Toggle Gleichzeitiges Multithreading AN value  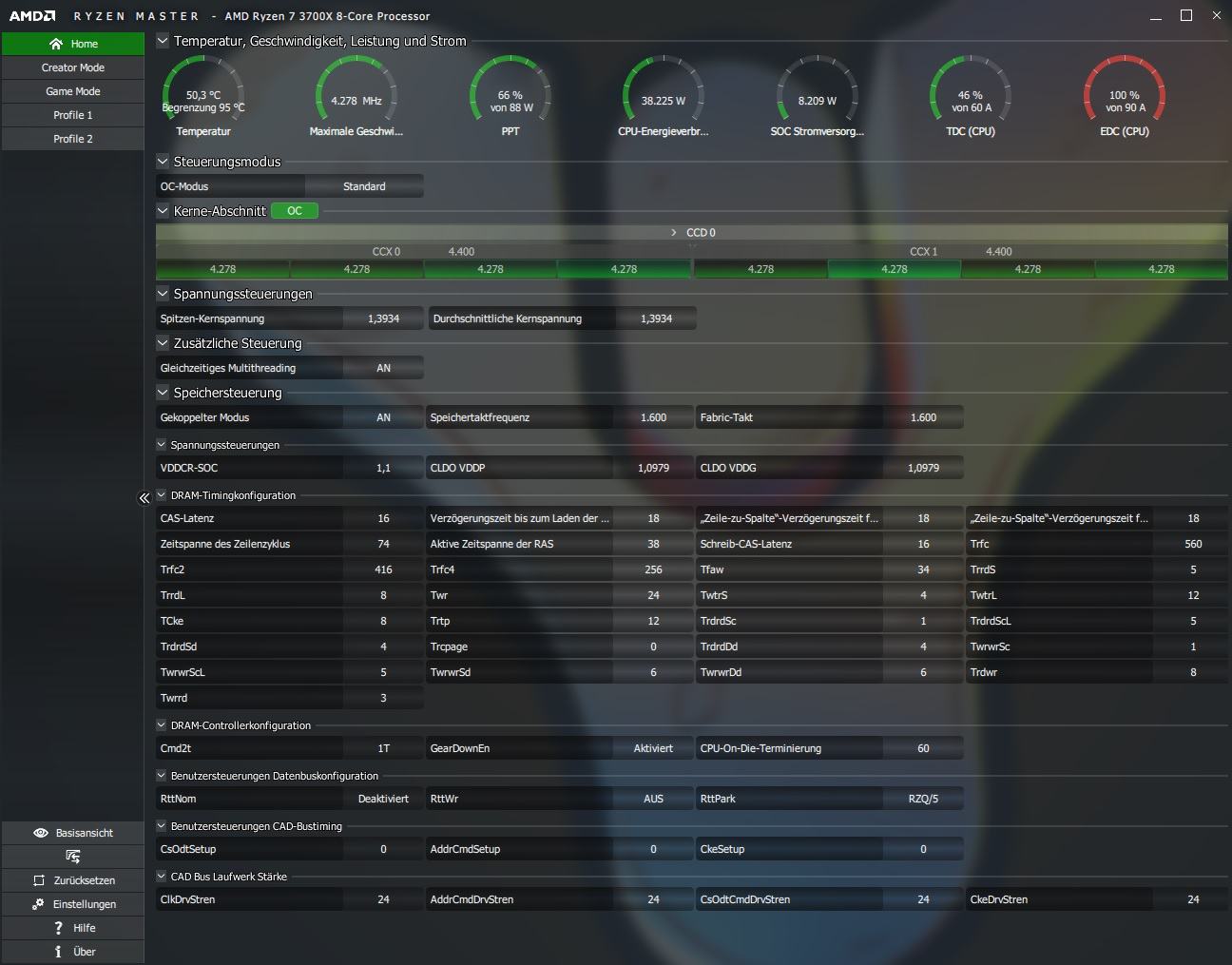[383, 368]
